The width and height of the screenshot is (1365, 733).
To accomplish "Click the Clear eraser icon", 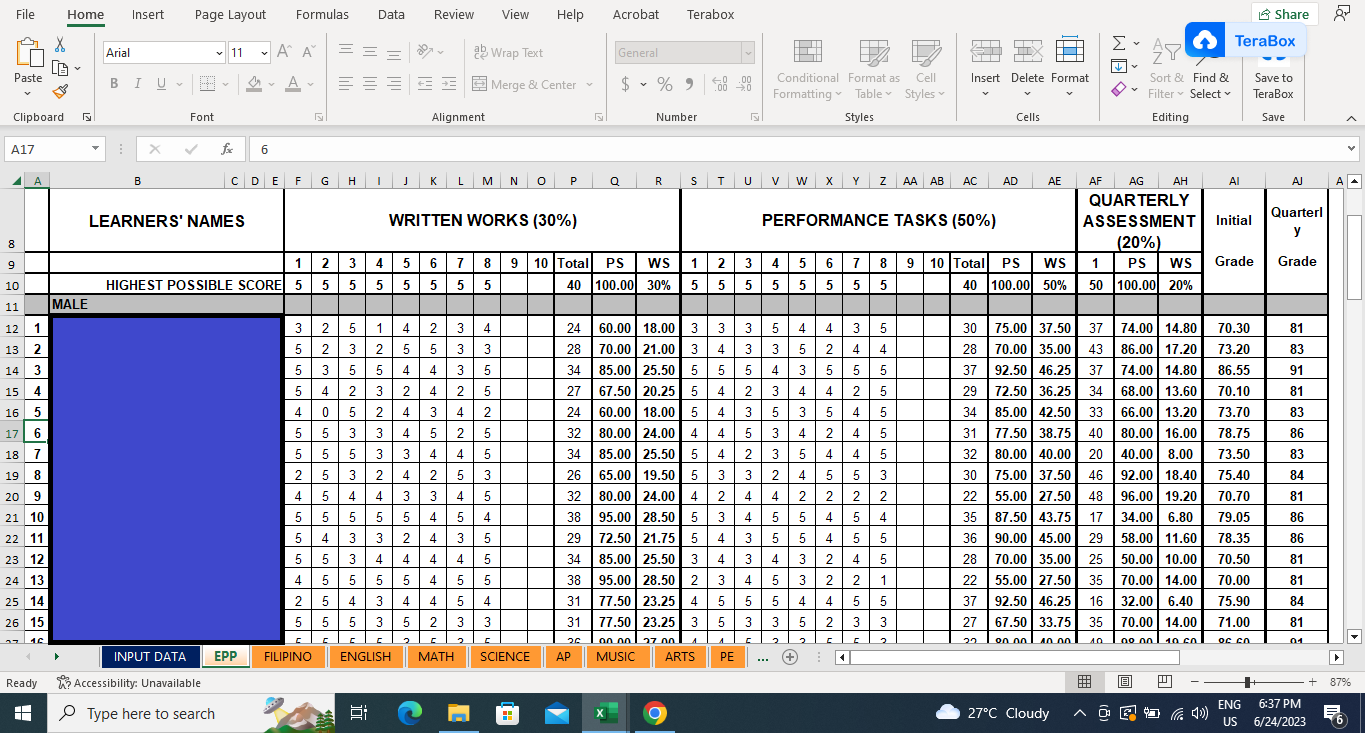I will (1119, 89).
